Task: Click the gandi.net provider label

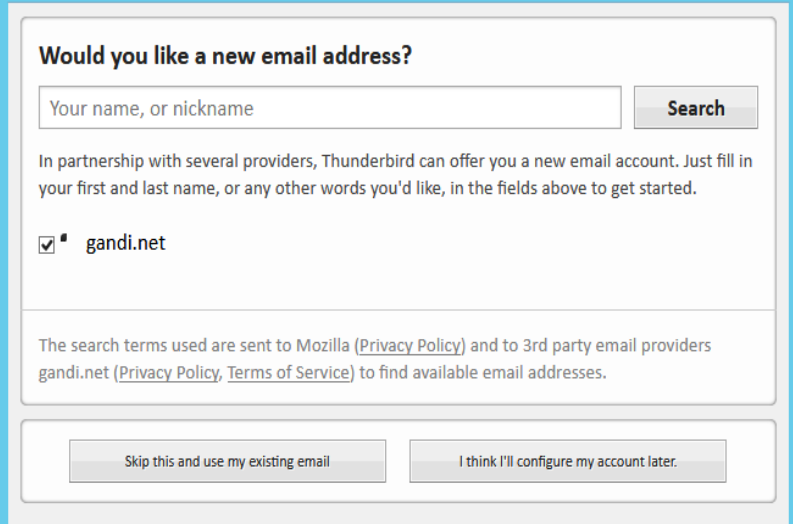Action: click(125, 242)
